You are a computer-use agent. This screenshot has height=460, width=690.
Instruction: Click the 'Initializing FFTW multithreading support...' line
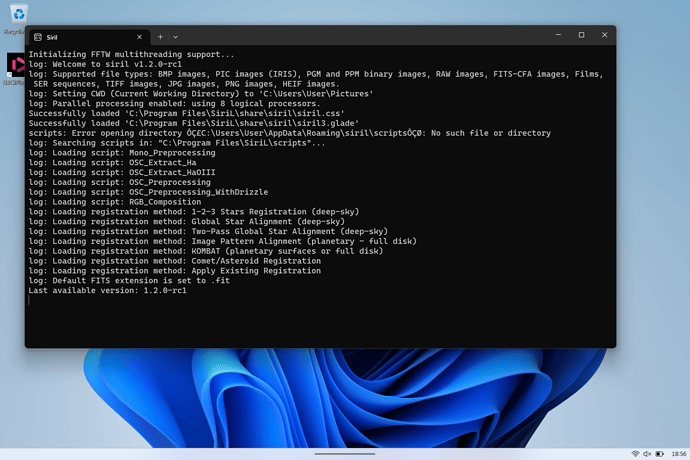click(131, 55)
